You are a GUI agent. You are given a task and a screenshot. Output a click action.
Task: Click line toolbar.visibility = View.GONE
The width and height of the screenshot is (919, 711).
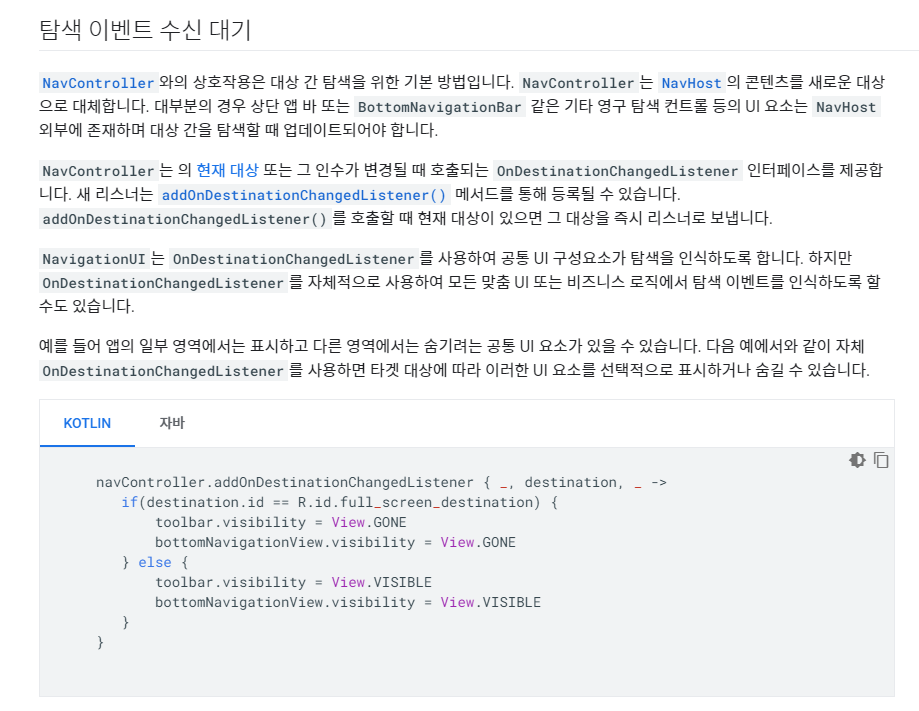click(x=281, y=522)
